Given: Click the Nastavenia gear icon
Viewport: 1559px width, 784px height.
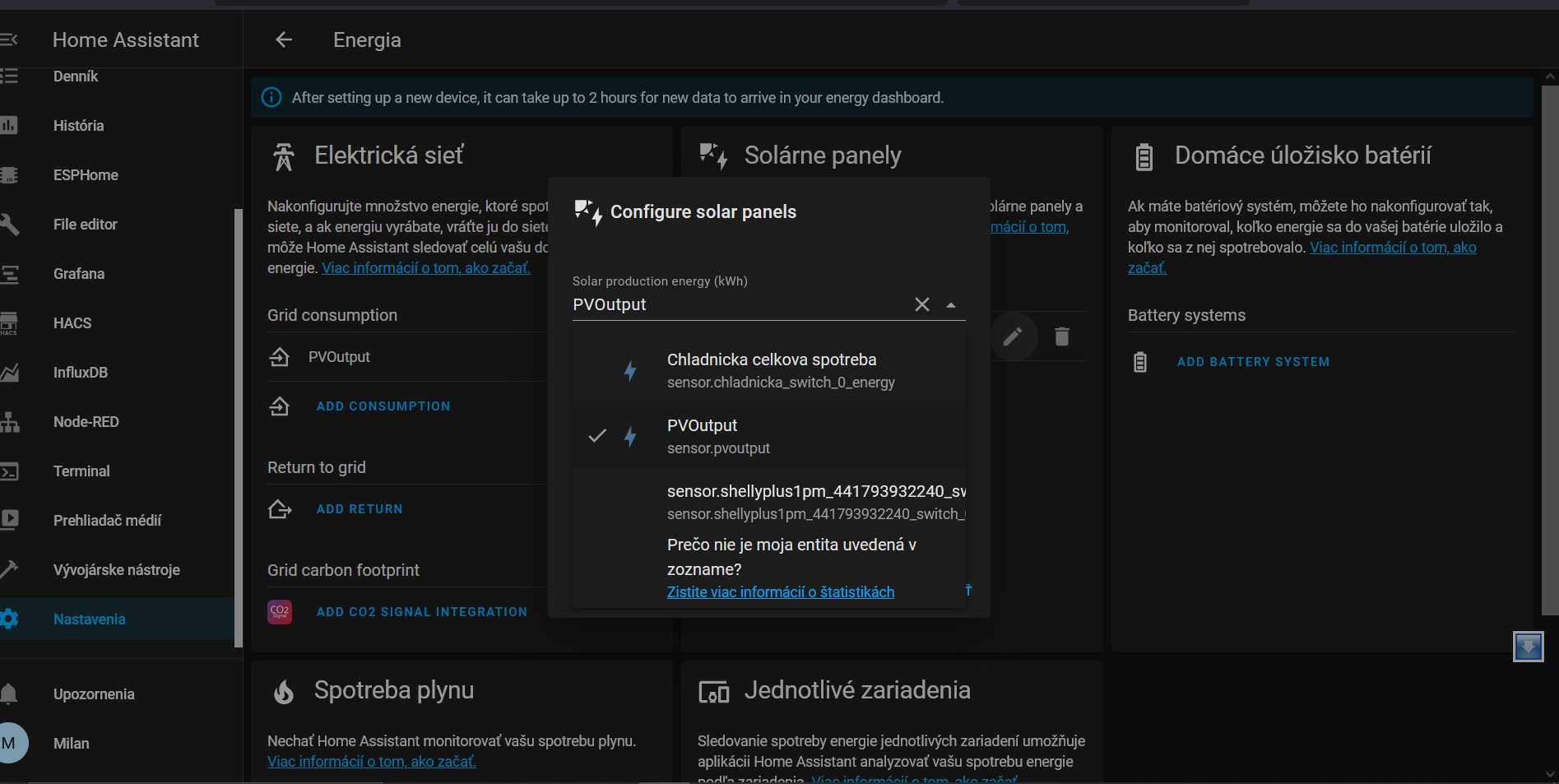Looking at the screenshot, I should (x=9, y=619).
